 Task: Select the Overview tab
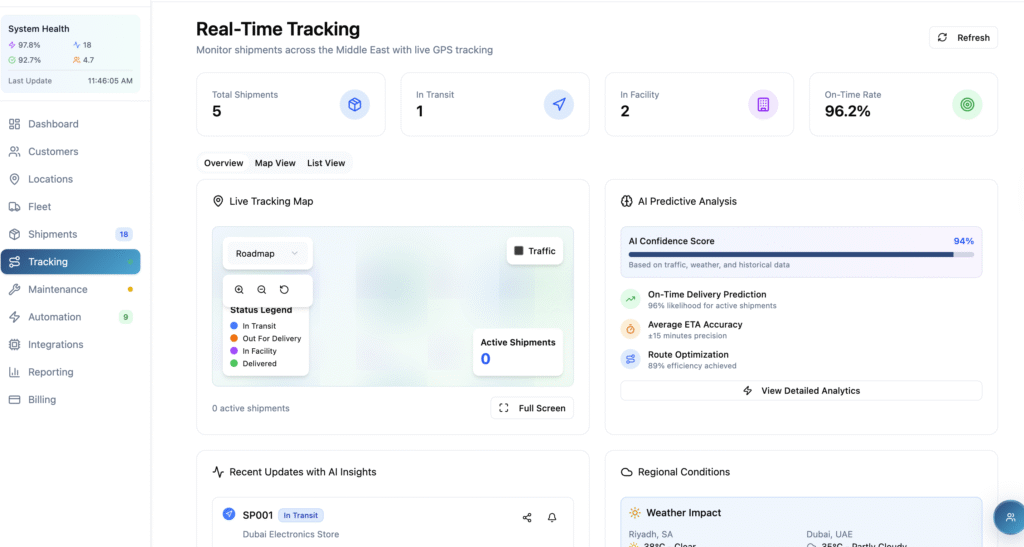pos(223,163)
